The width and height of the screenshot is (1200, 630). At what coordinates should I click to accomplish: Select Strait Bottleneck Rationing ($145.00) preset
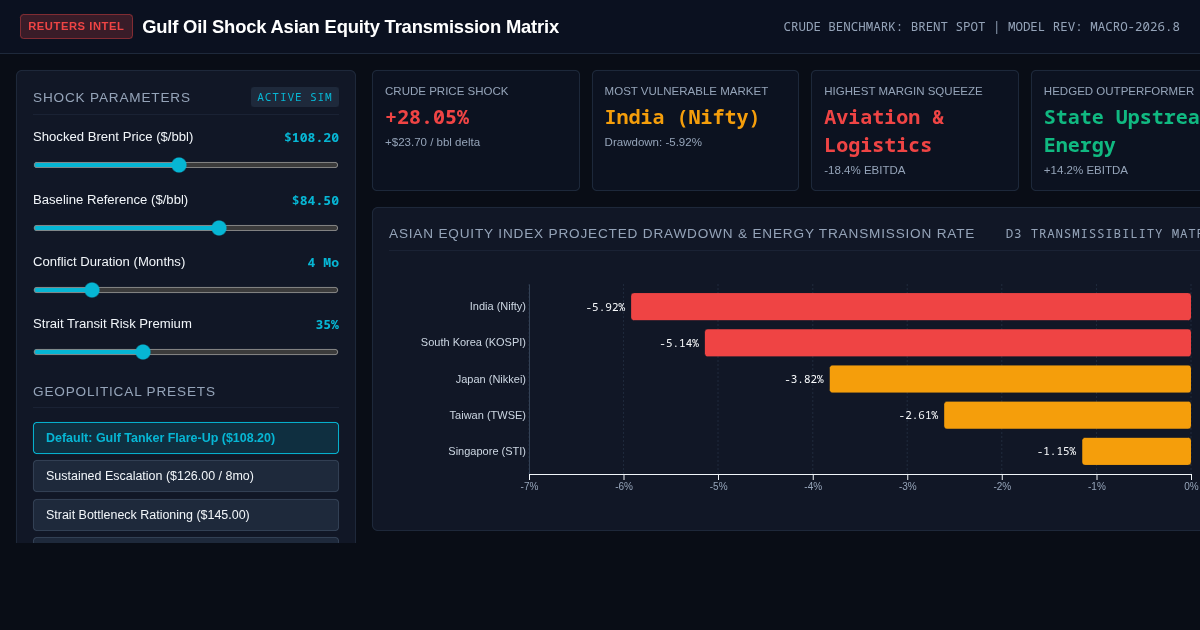pos(186,515)
